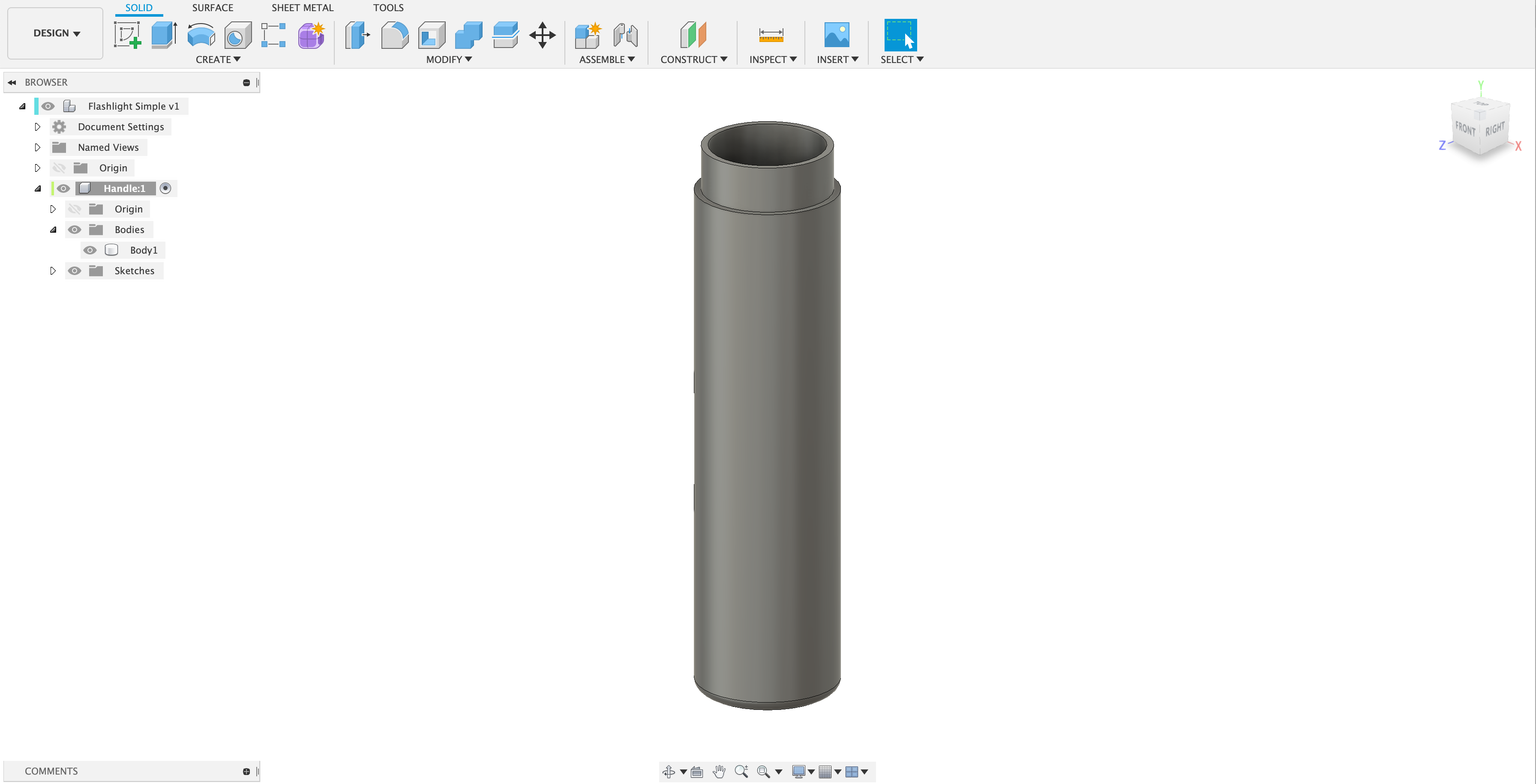Toggle visibility of Handle:1 component
Image resolution: width=1536 pixels, height=784 pixels.
pyautogui.click(x=63, y=189)
